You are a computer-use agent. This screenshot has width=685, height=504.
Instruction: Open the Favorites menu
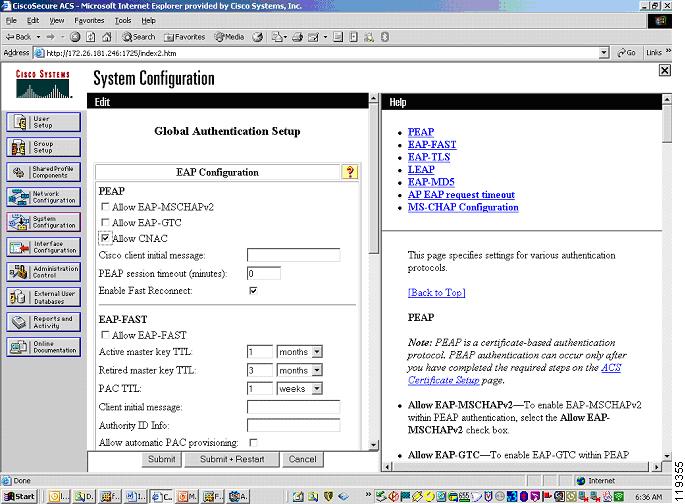(x=89, y=21)
